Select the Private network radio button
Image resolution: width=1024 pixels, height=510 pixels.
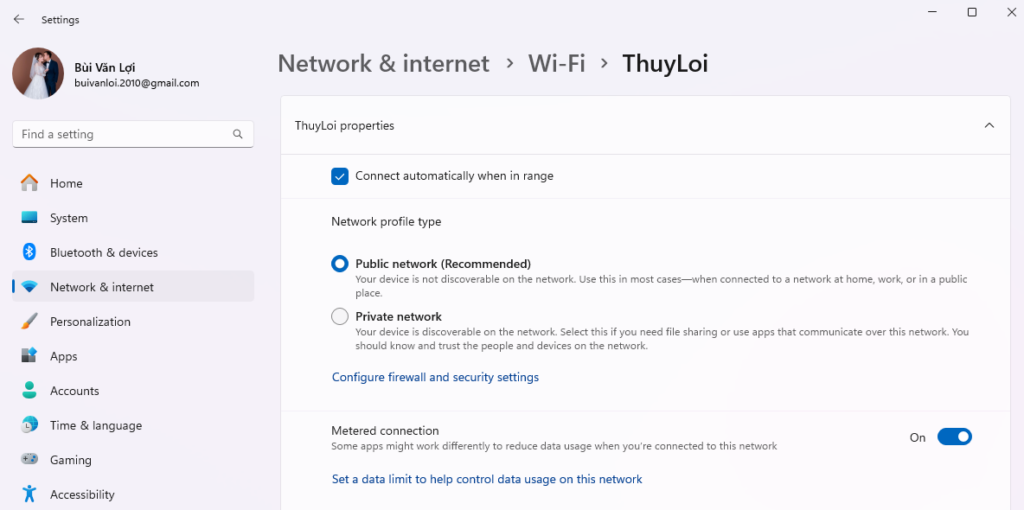pos(340,317)
